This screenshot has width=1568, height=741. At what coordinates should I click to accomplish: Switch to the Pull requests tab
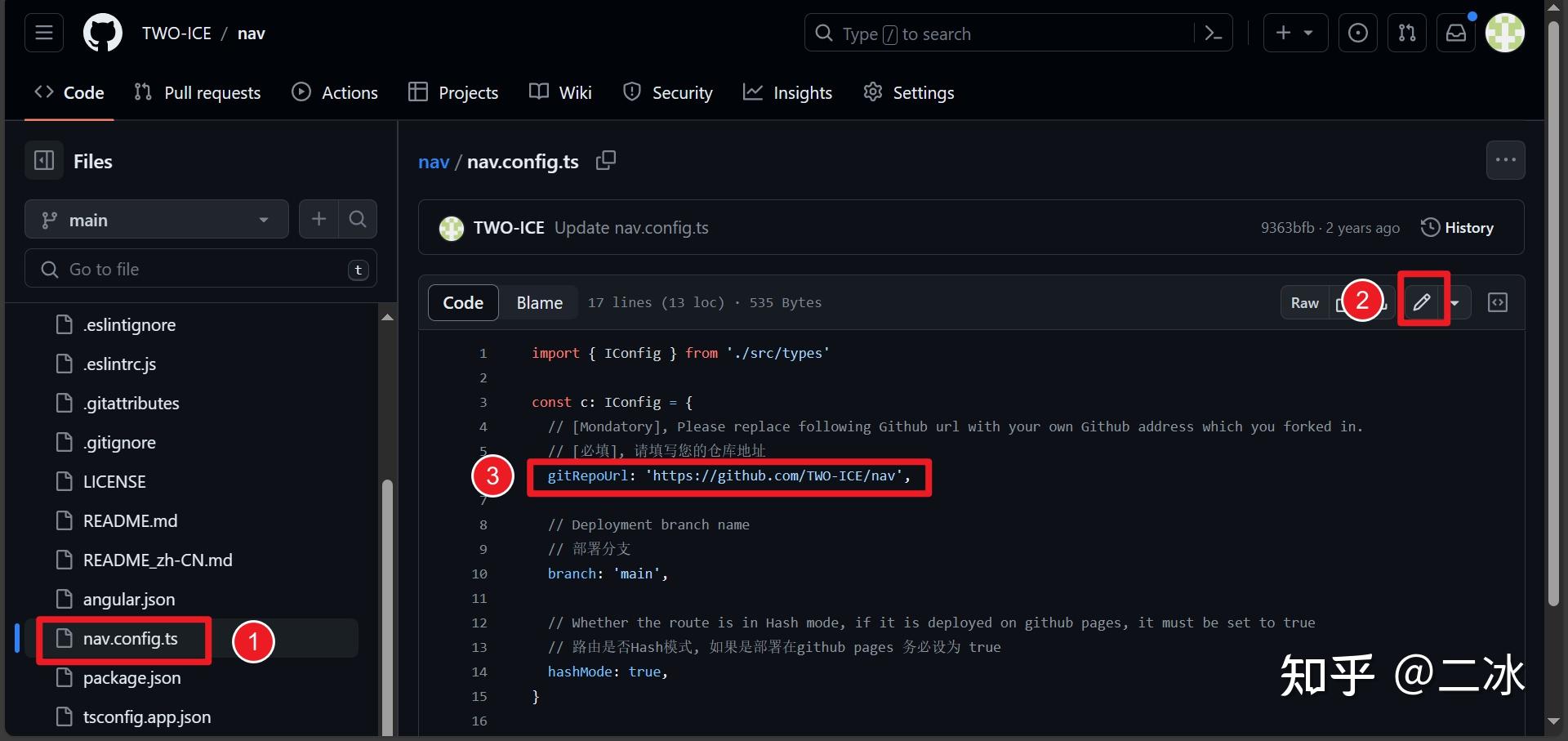point(198,92)
